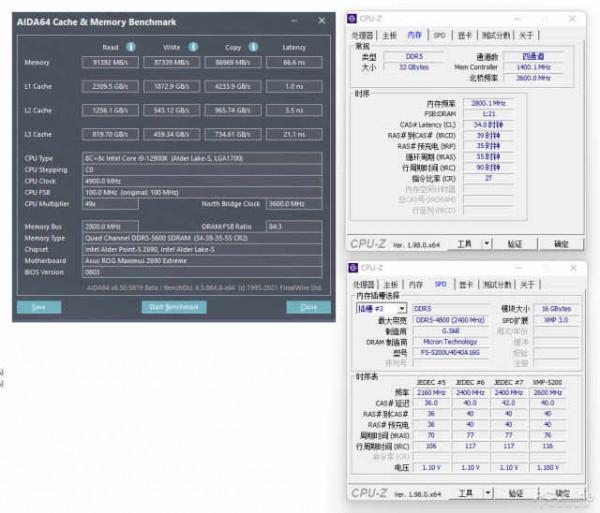Screen dimensions: 600x513
Task: Open 测试分数 tab in lower CPU-Z window
Action: 497,285
